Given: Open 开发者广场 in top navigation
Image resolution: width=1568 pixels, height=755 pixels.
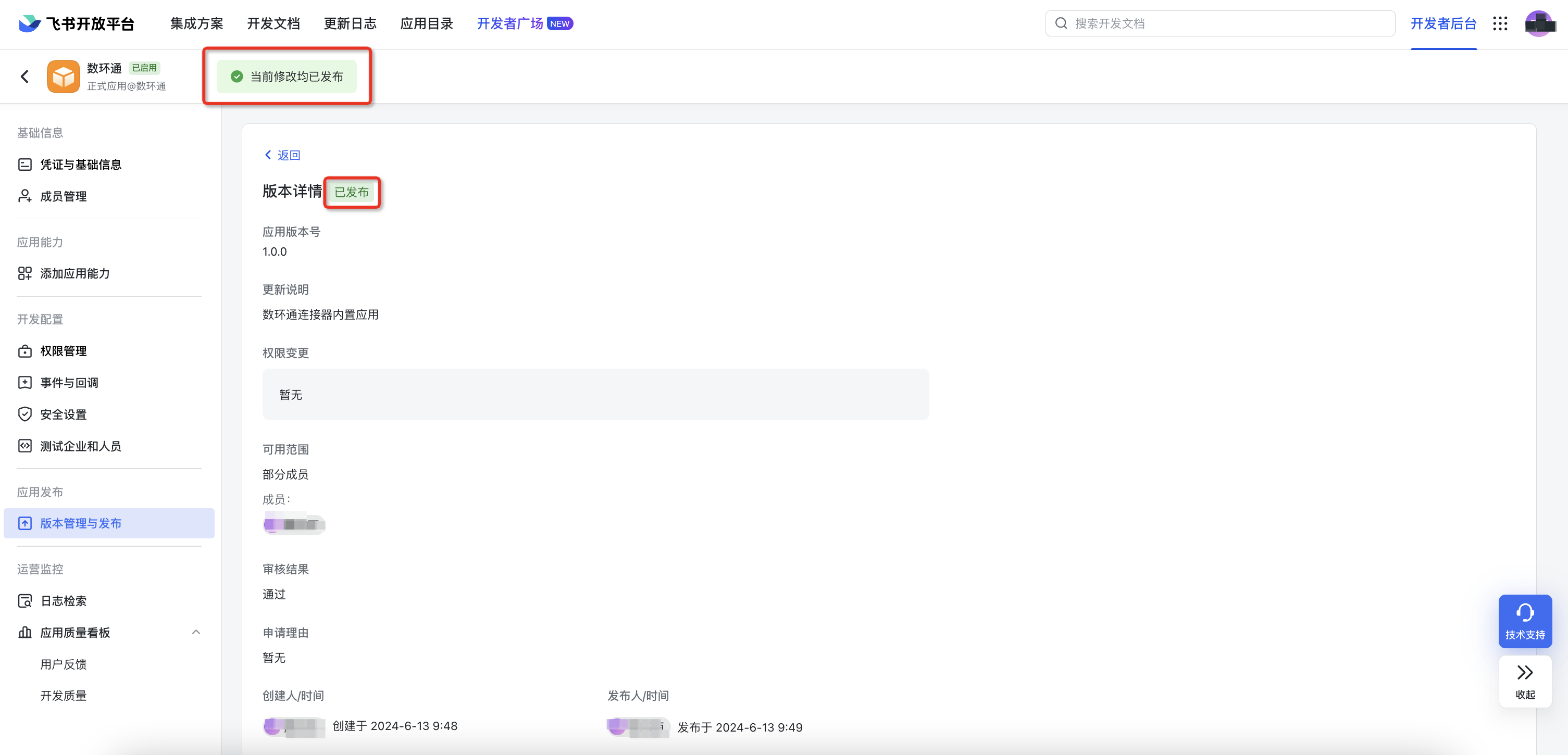Looking at the screenshot, I should coord(510,24).
